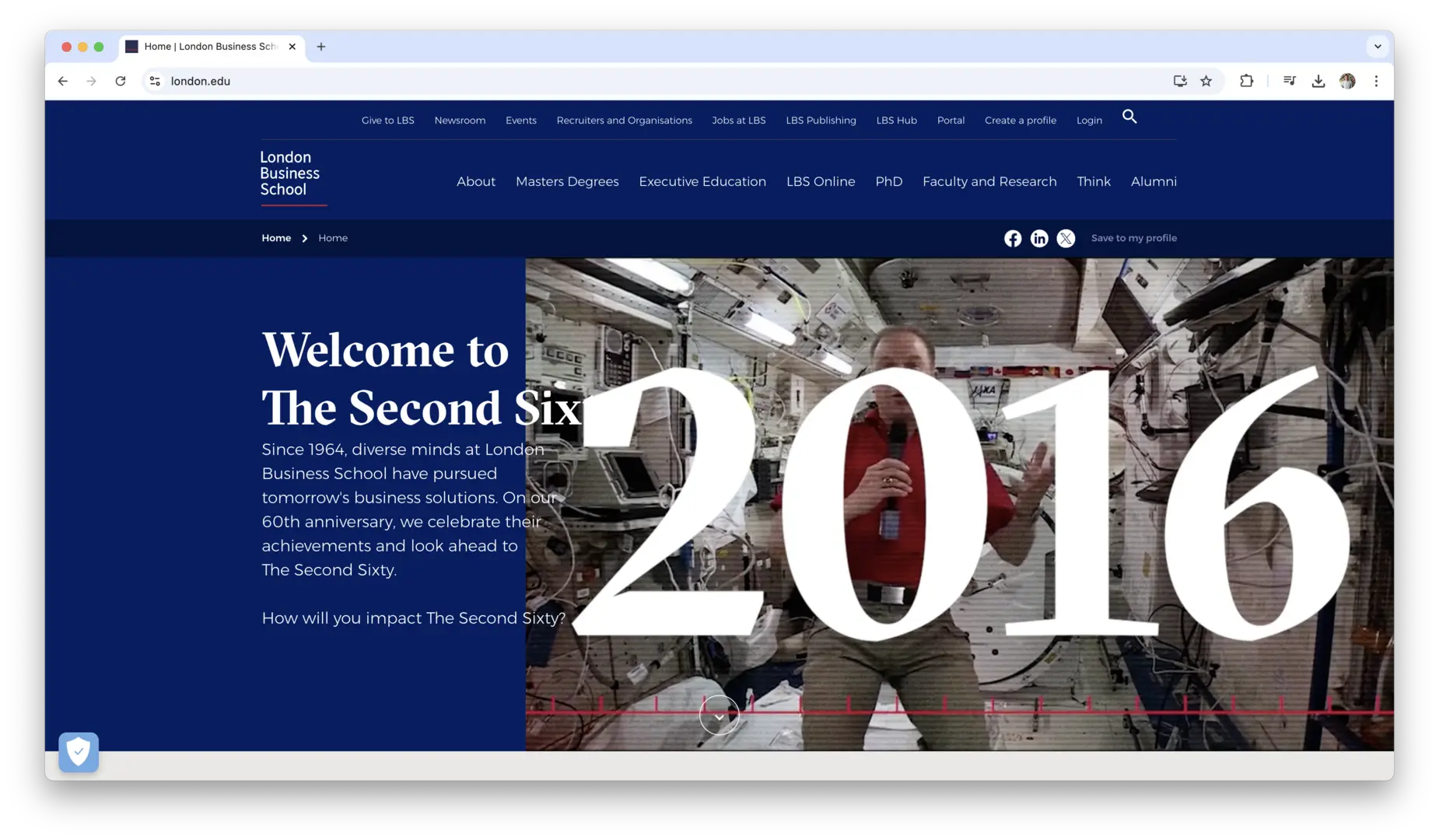Share page on LinkedIn
1439x840 pixels.
pyautogui.click(x=1039, y=239)
